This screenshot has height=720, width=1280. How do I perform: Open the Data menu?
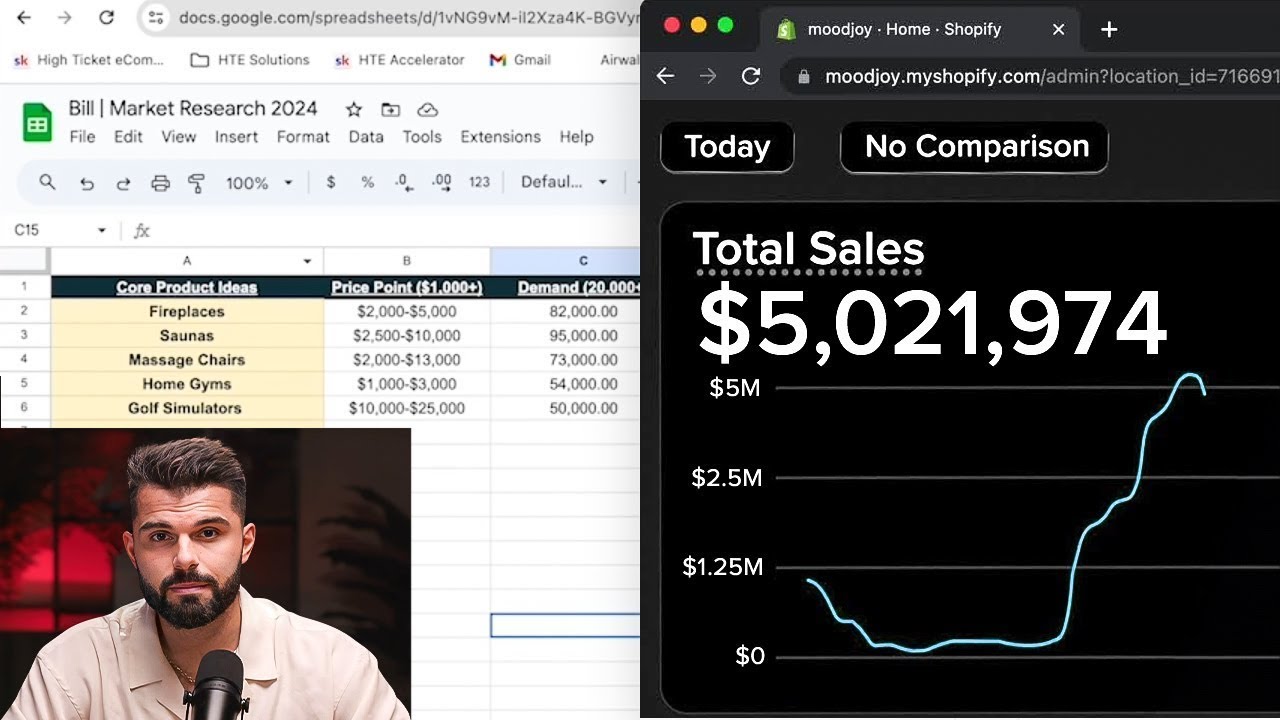coord(367,137)
